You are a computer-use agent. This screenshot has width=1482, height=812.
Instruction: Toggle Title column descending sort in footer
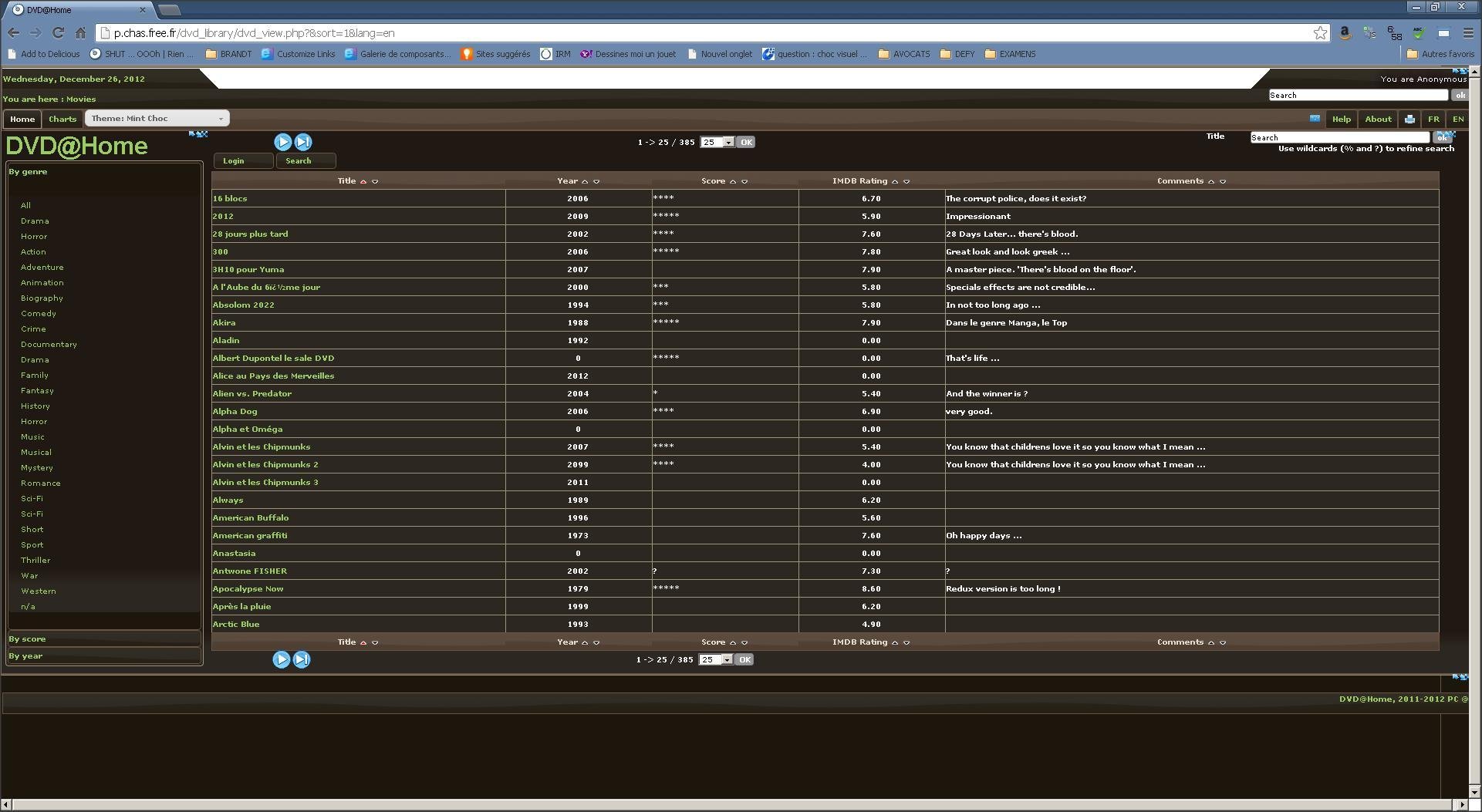pos(376,642)
